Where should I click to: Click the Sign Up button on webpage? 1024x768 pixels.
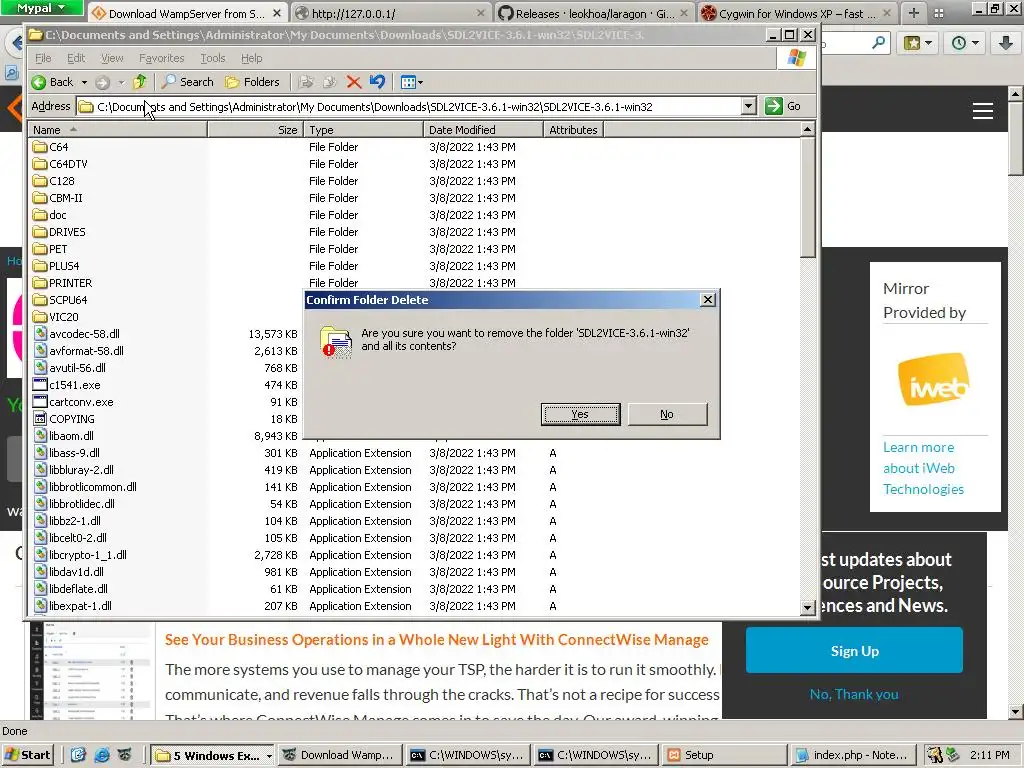[854, 650]
